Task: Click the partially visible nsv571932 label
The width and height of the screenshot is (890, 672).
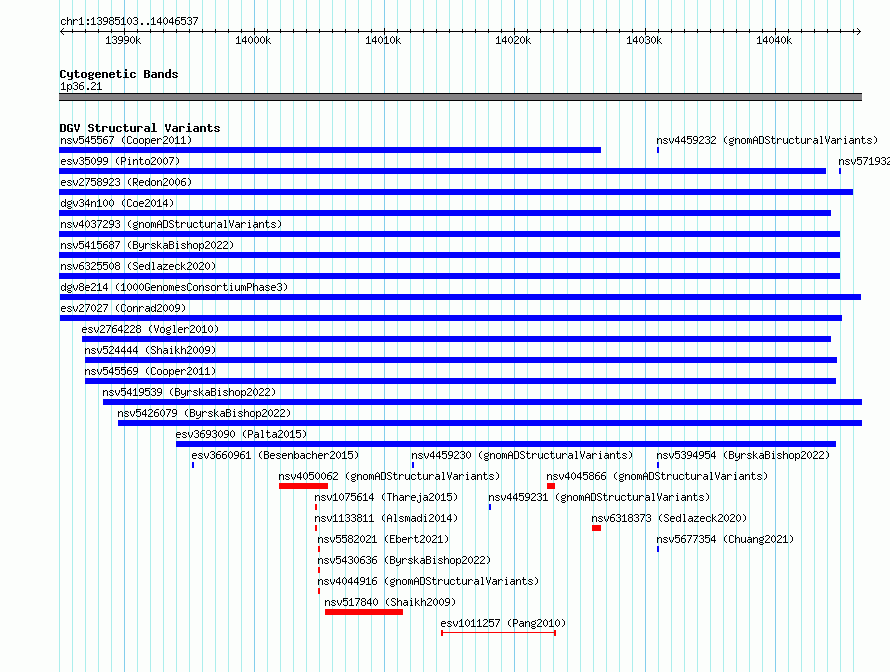Action: pos(864,161)
